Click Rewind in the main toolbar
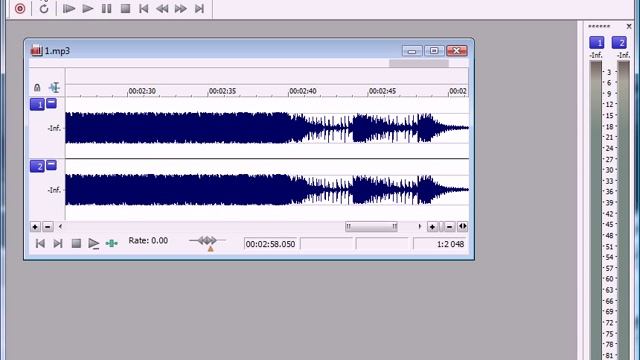 162,8
